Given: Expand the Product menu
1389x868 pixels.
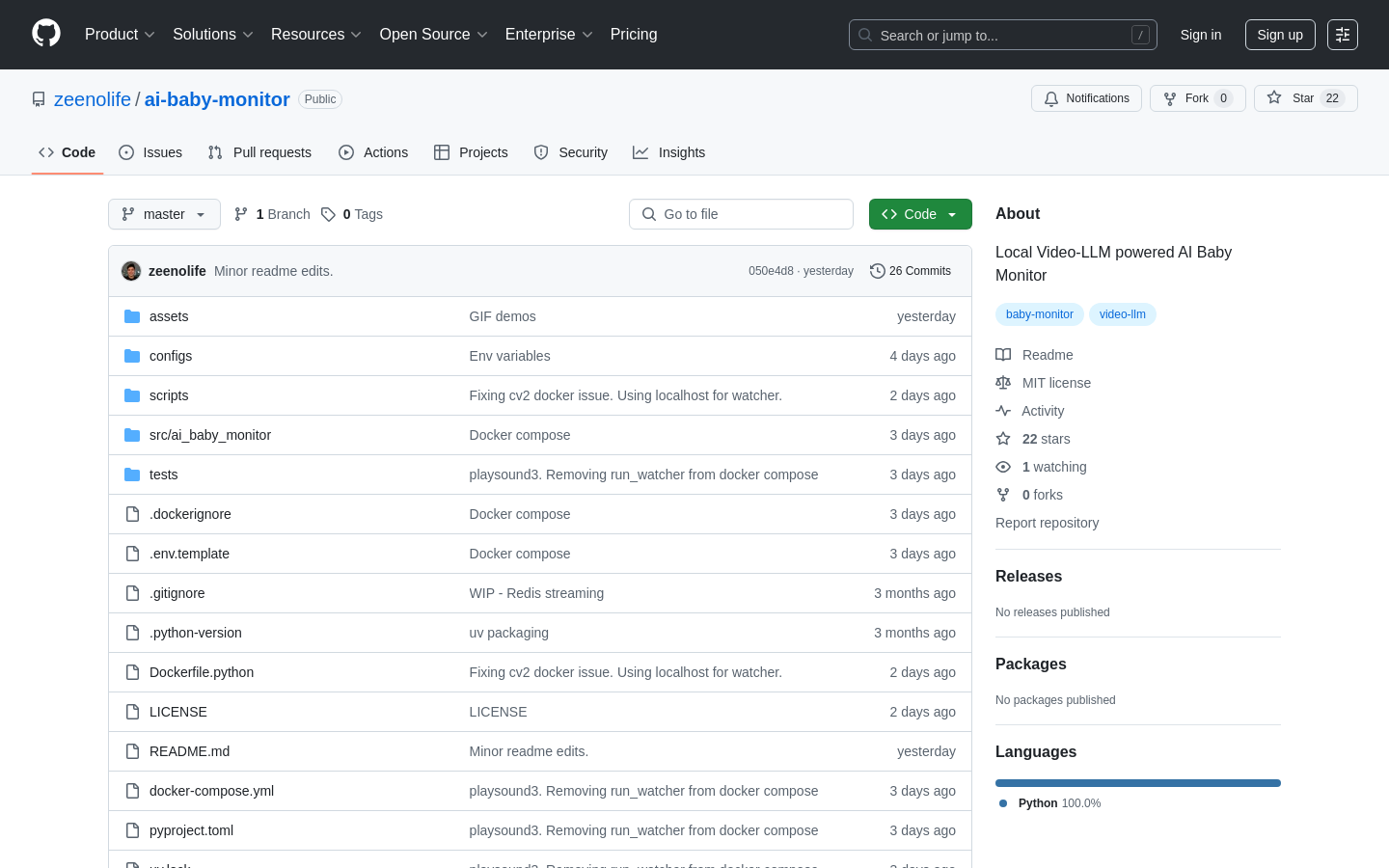Looking at the screenshot, I should [x=120, y=34].
